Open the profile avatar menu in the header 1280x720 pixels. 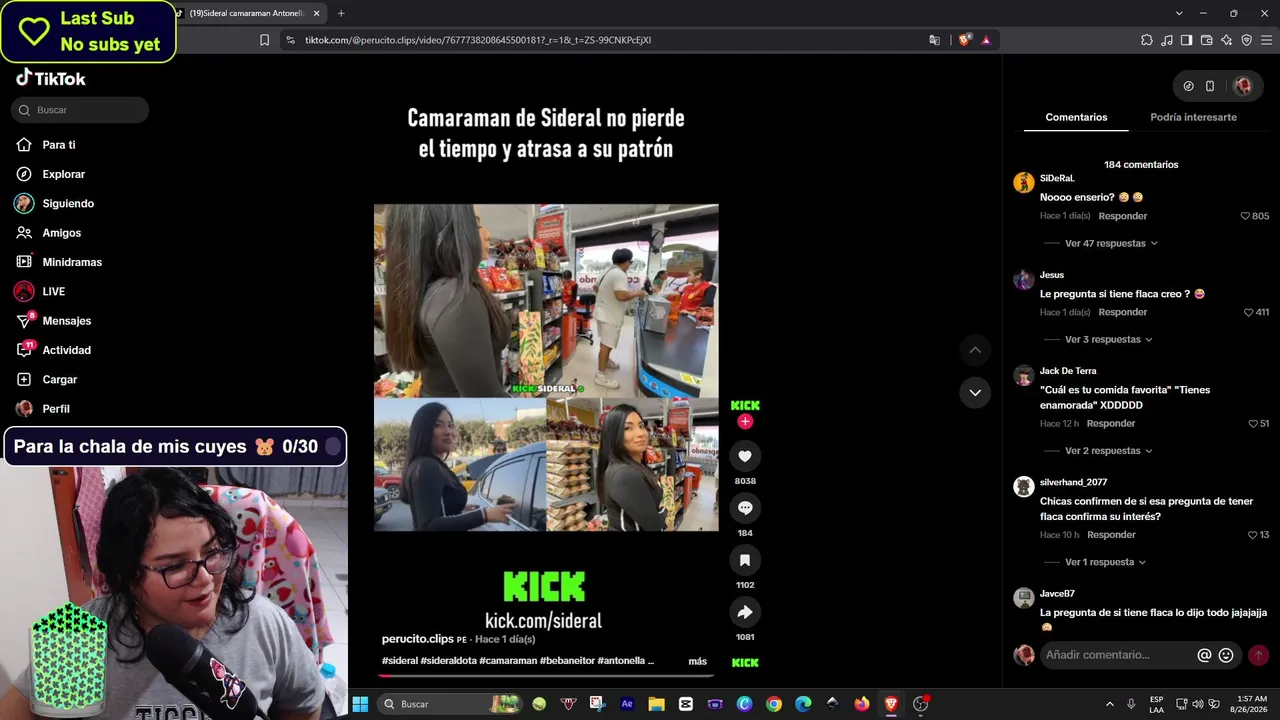coord(1243,86)
